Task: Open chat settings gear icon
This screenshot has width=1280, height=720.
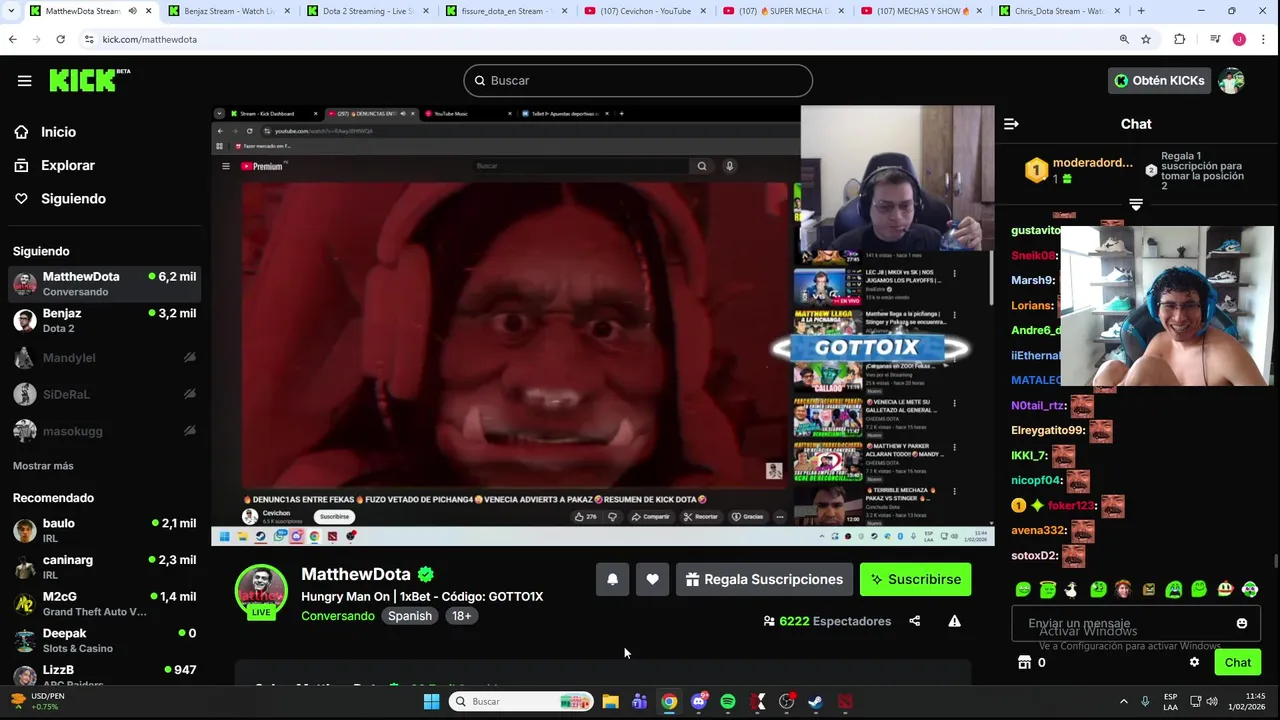Action: 1194,662
